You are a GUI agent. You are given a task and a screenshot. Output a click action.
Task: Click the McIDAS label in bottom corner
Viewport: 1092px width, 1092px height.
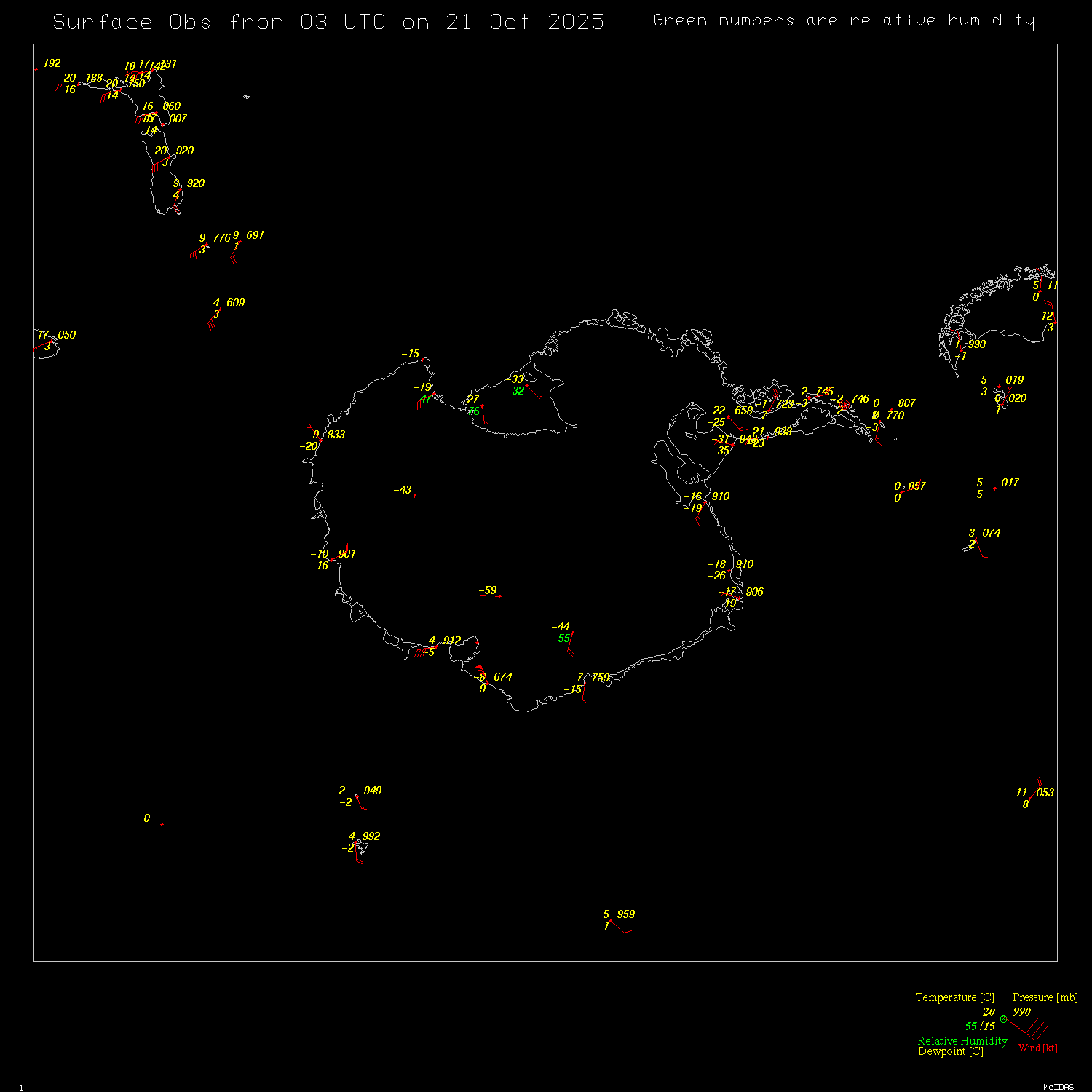[x=1058, y=1087]
